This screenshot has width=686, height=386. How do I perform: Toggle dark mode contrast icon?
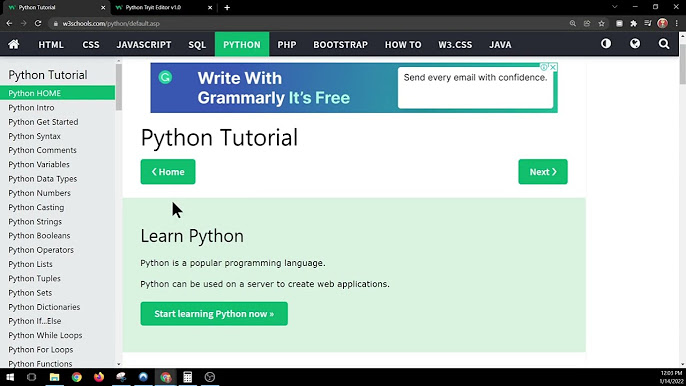606,44
